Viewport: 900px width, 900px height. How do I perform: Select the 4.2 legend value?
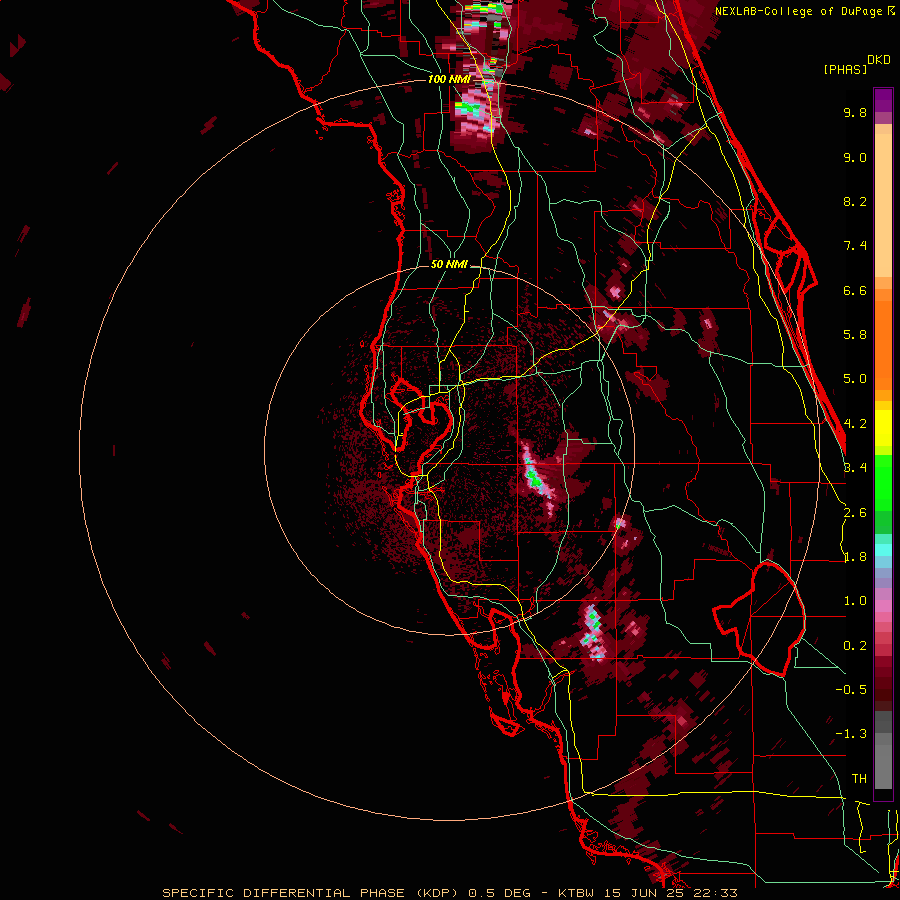click(855, 424)
